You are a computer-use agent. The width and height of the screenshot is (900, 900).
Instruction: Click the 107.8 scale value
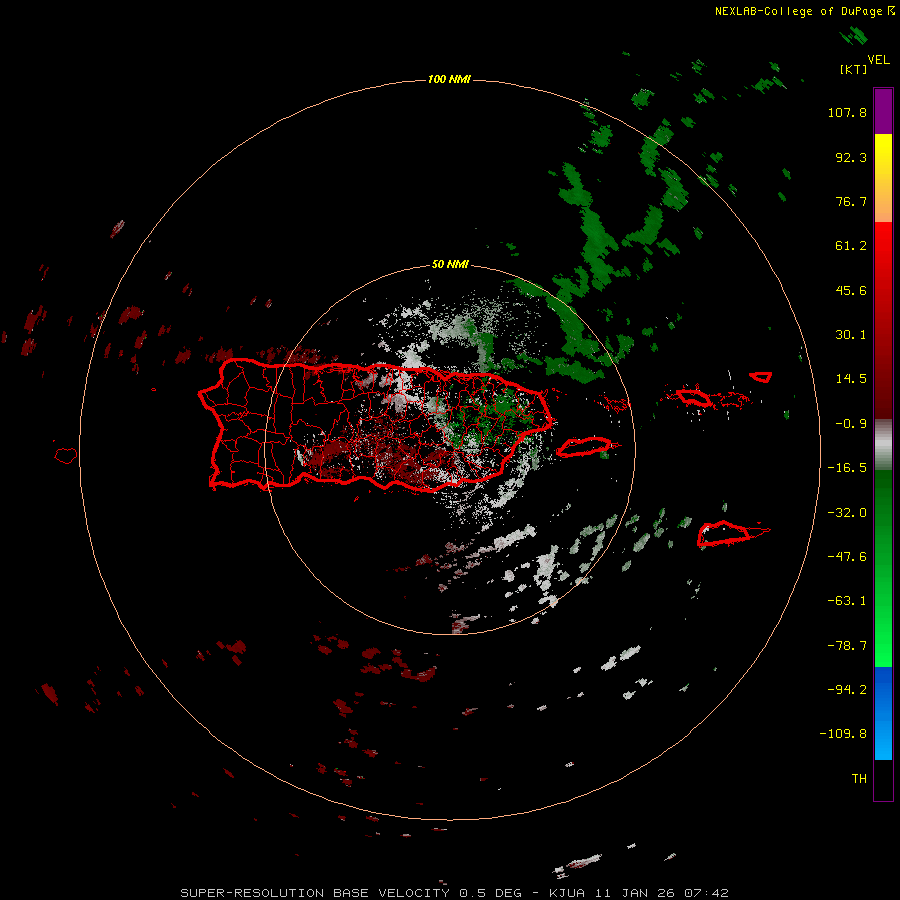click(847, 112)
